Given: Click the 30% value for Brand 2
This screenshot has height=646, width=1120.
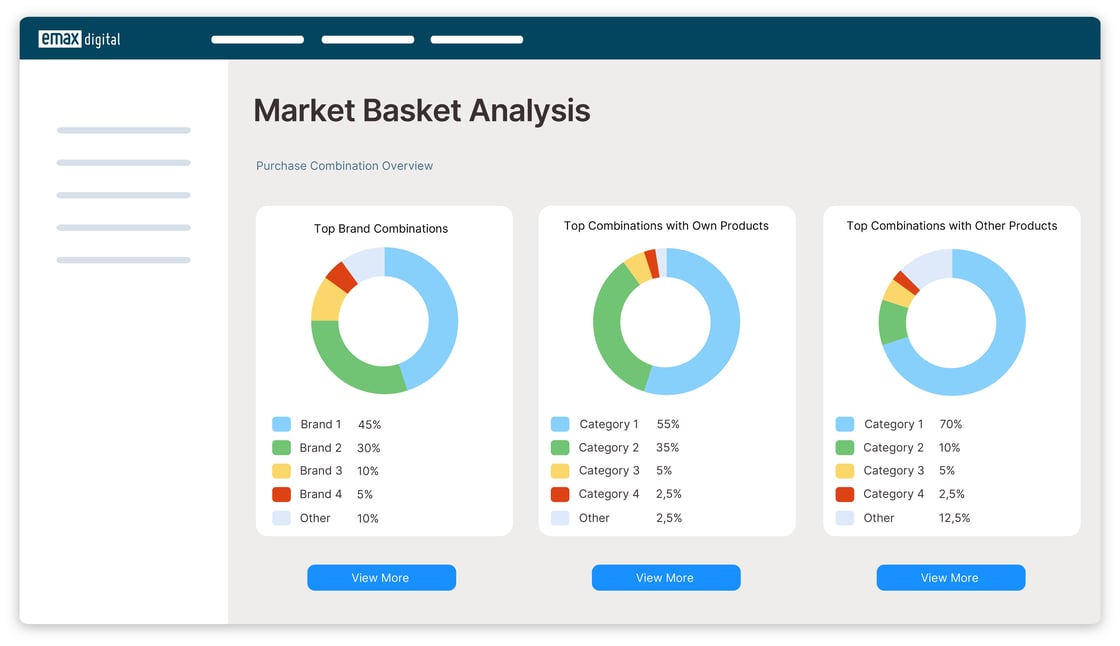Looking at the screenshot, I should 369,448.
